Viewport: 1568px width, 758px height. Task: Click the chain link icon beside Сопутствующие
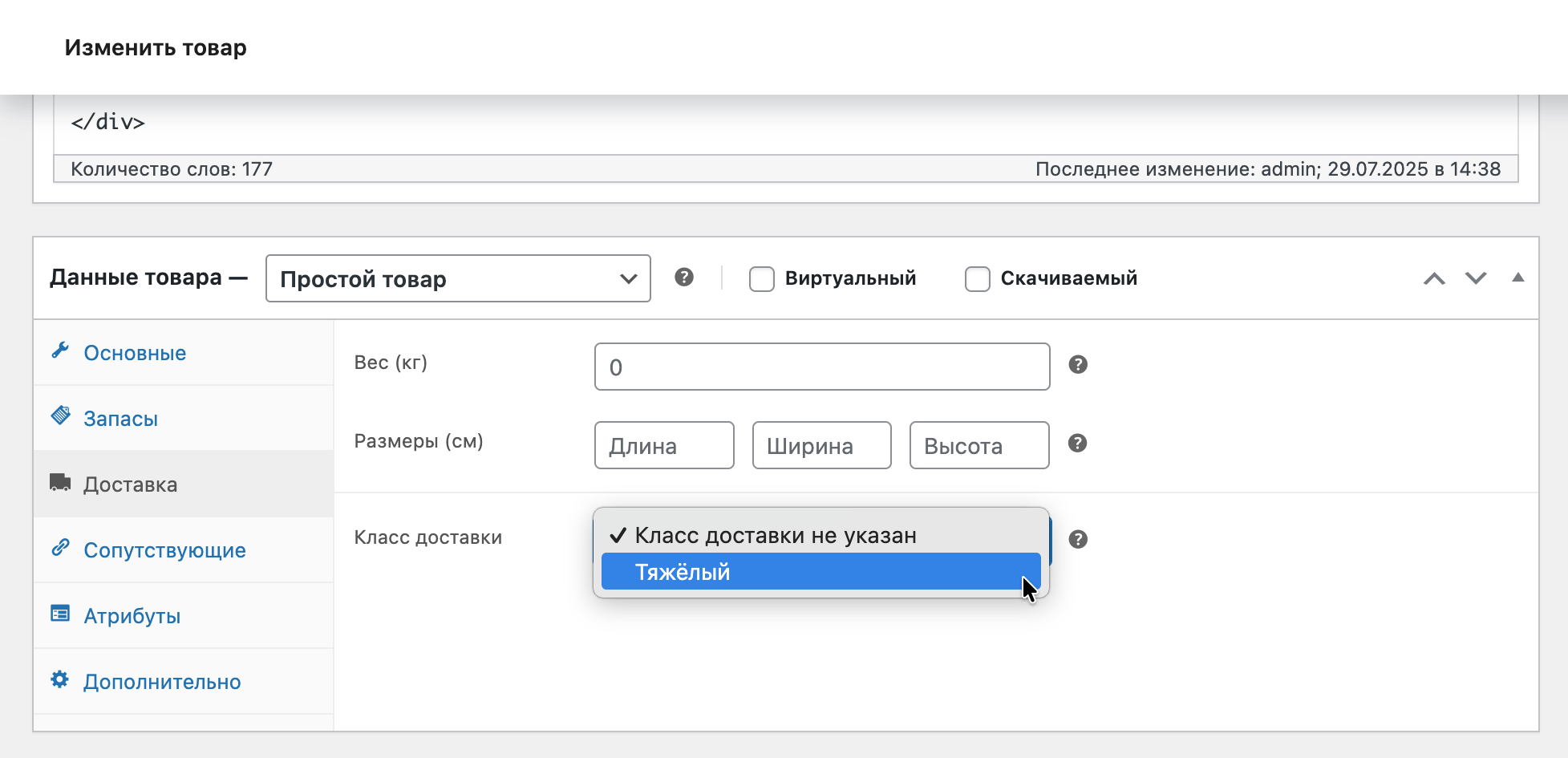click(60, 548)
